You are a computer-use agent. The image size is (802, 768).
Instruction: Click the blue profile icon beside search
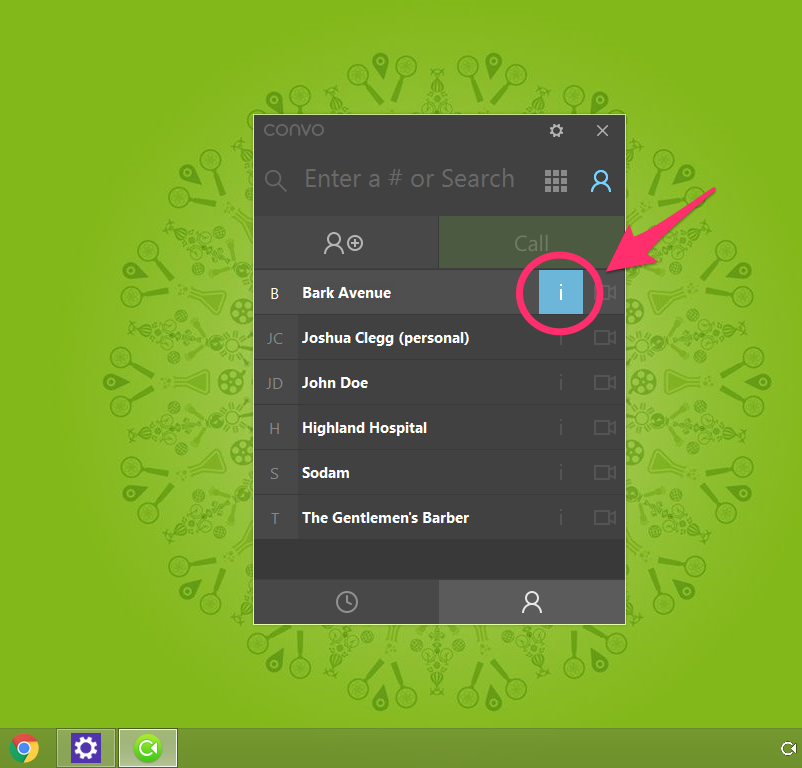[600, 181]
